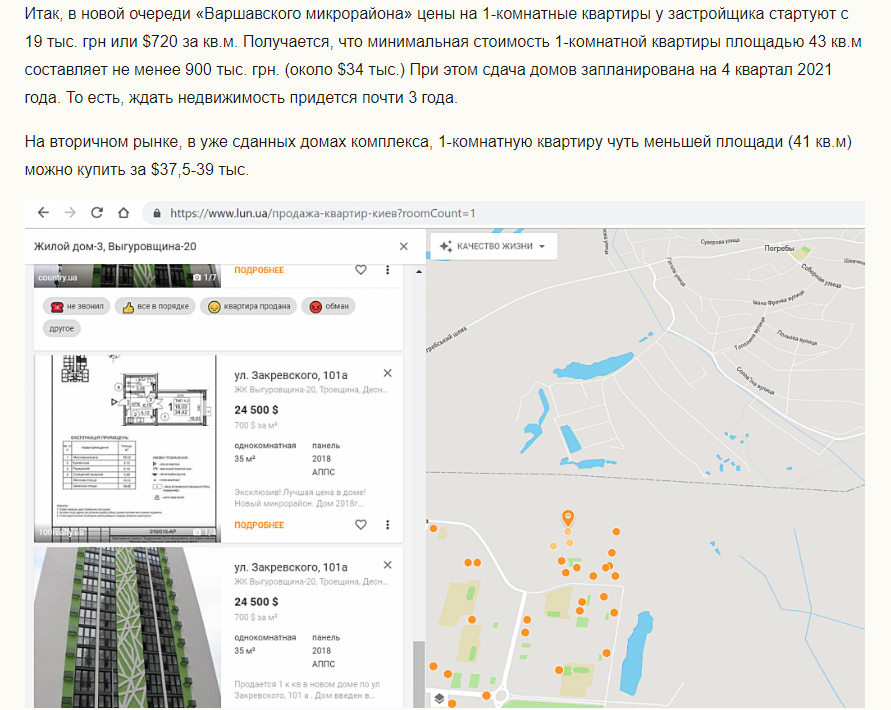Close the Жилой дом-3 panel header
Viewport: 891px width, 710px height.
coord(404,246)
